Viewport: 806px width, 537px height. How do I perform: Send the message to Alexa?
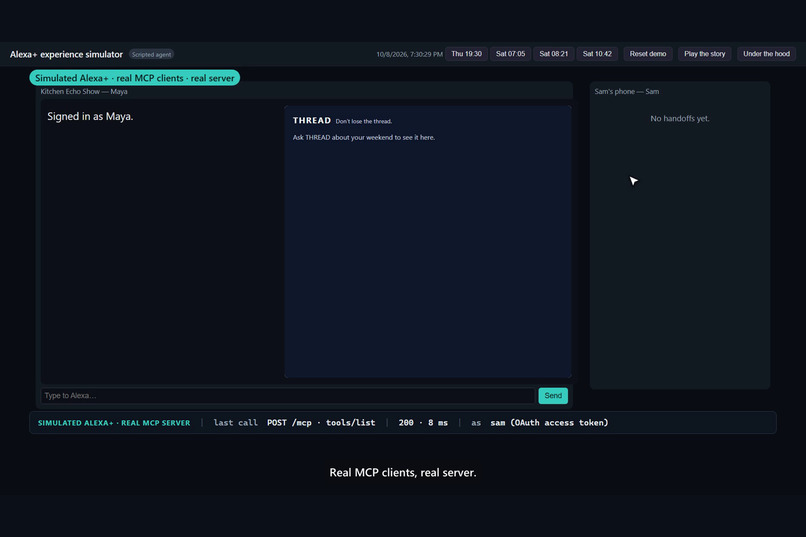pos(553,396)
